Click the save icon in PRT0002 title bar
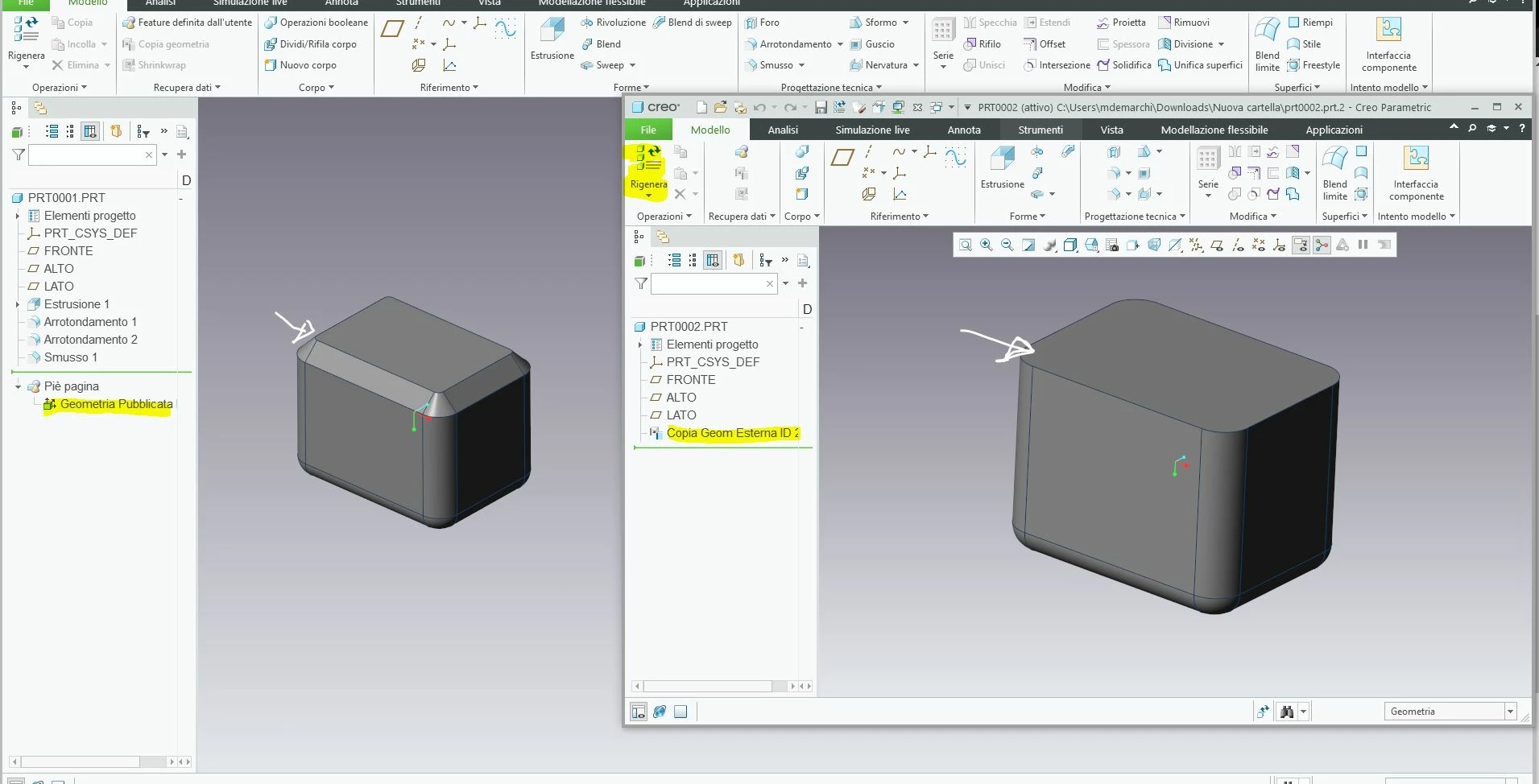The image size is (1539, 784). click(821, 107)
